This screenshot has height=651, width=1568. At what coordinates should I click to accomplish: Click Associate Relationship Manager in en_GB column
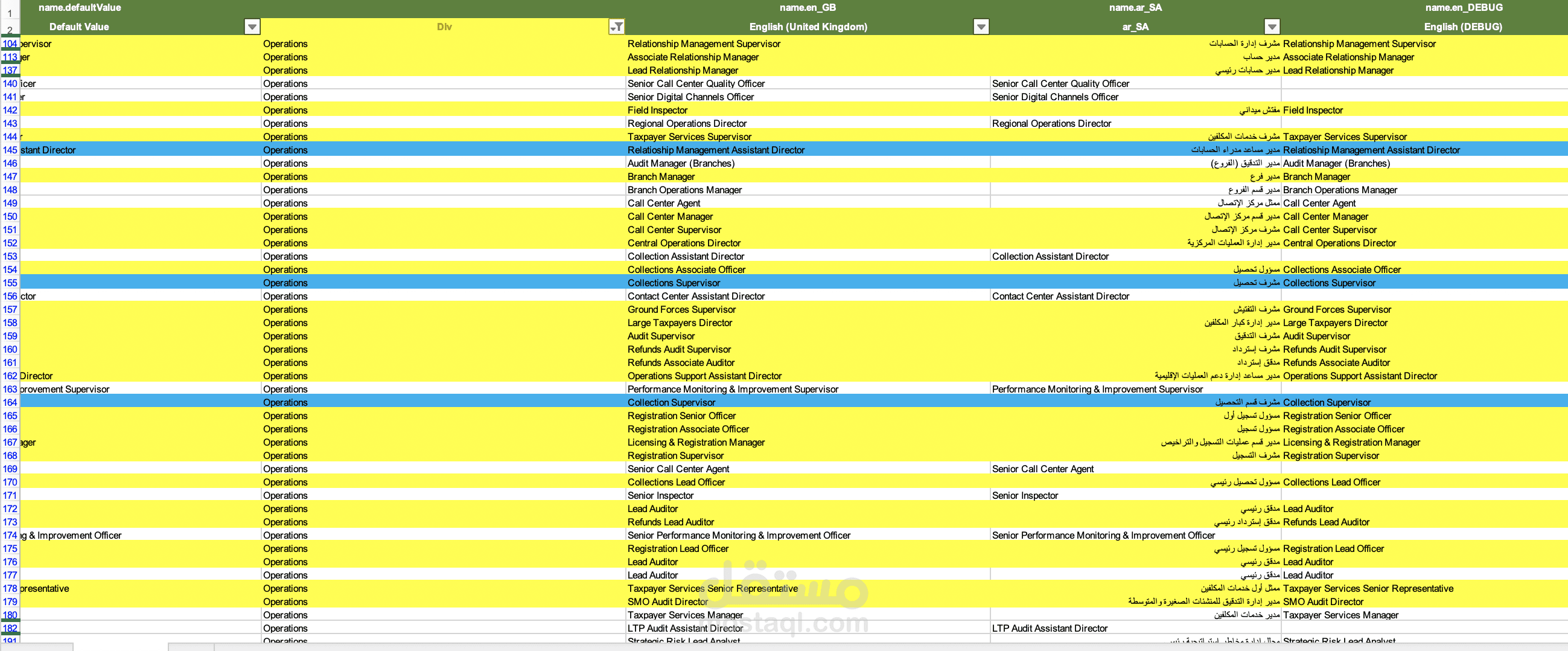point(693,57)
